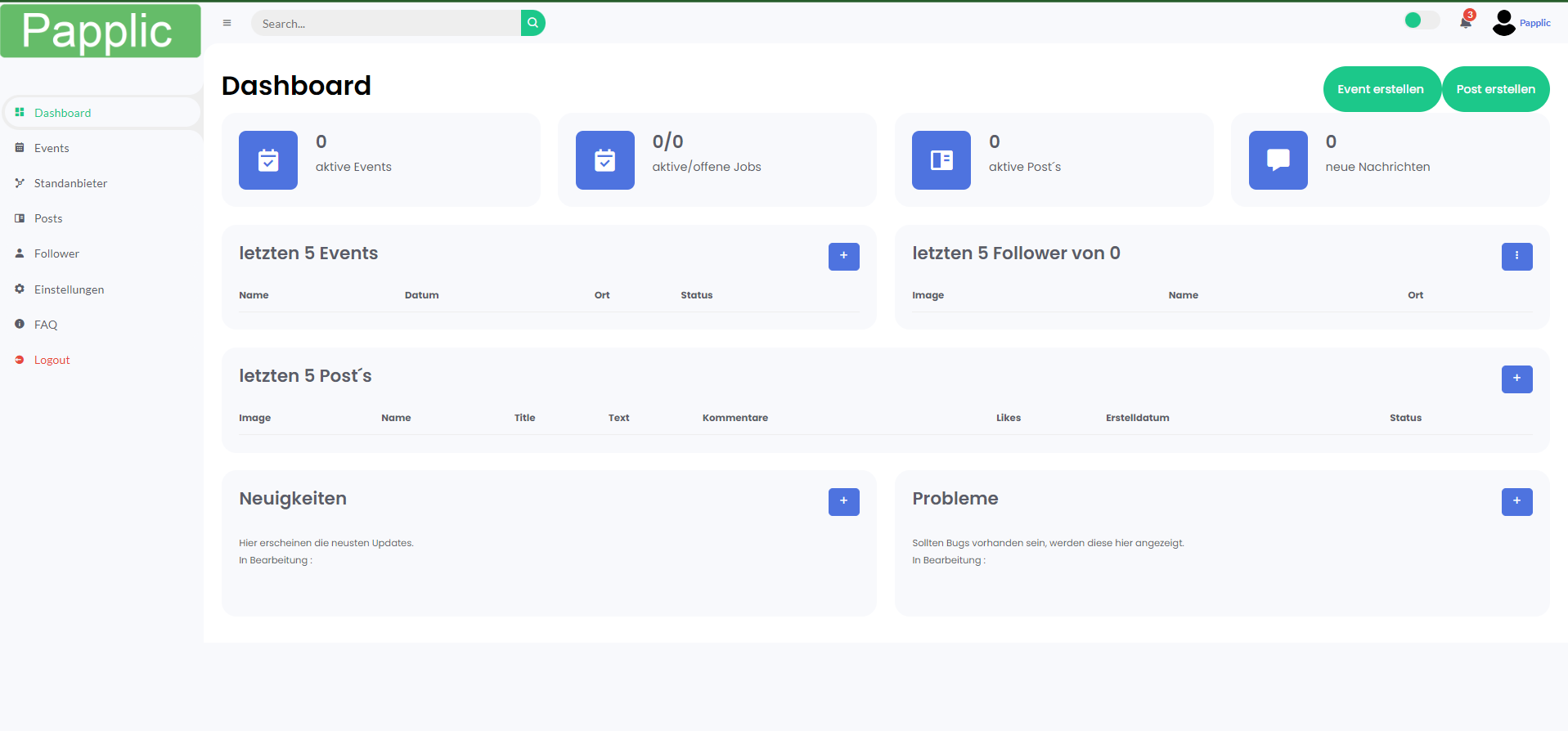Screen dimensions: 1568x731
Task: Click the Ort header in Follower table
Action: [1416, 295]
